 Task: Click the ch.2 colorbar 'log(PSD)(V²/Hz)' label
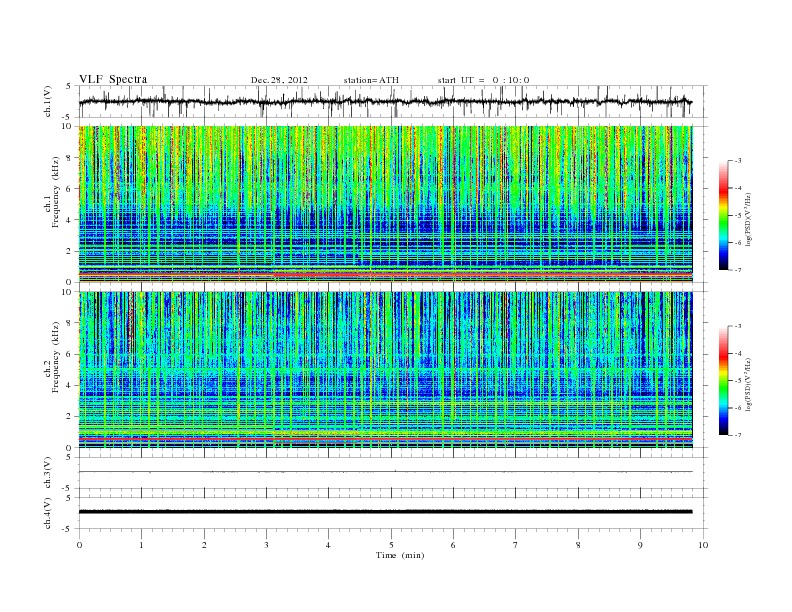click(x=748, y=384)
